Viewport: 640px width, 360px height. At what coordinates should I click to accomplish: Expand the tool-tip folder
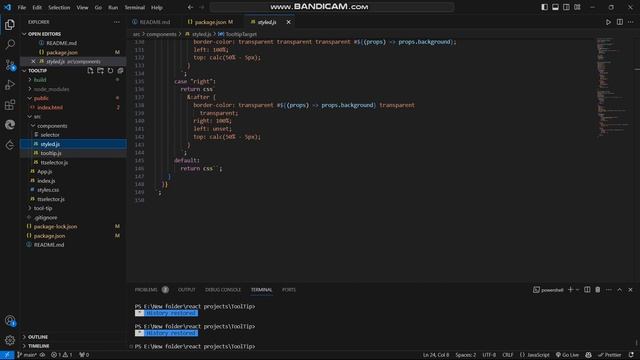pos(30,208)
